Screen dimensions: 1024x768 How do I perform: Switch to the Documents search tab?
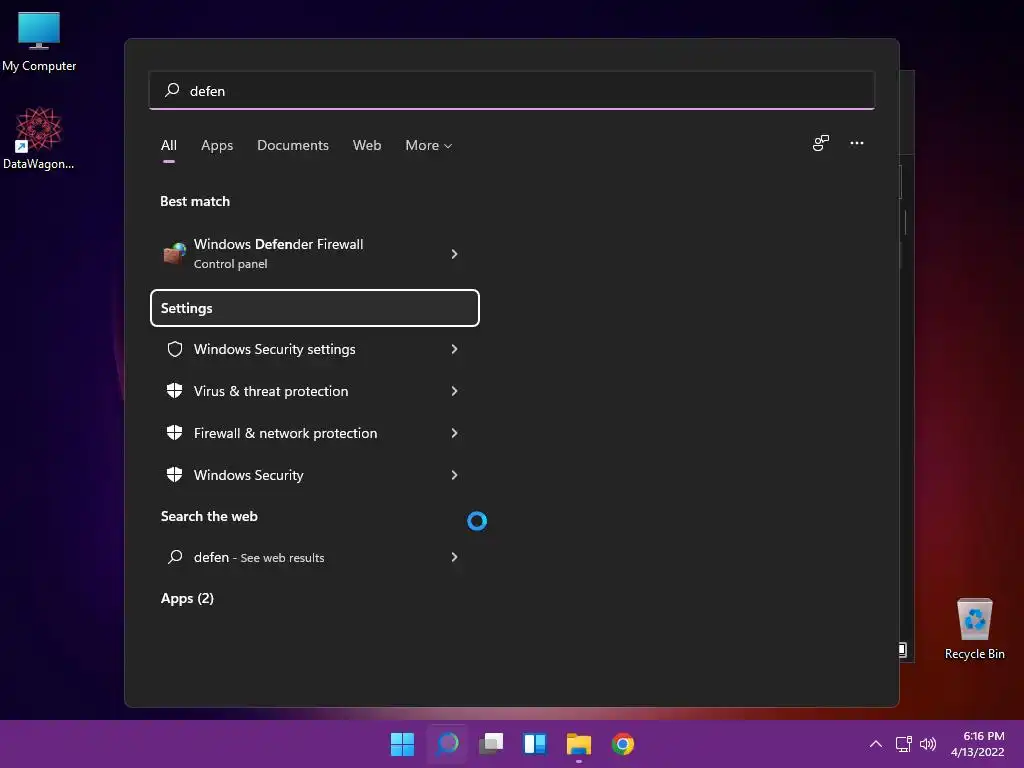pos(293,146)
